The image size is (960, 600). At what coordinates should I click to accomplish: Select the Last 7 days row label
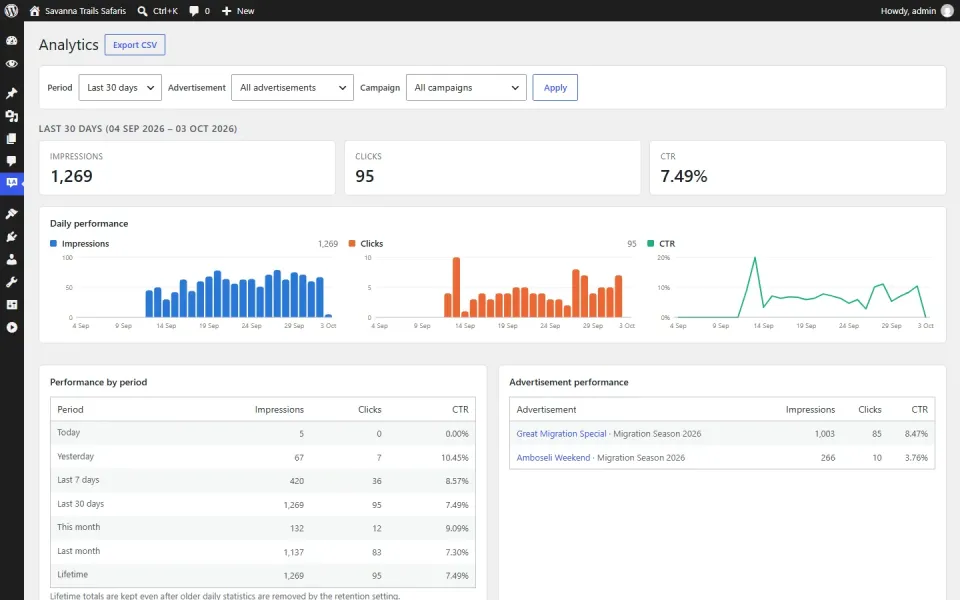tap(78, 480)
